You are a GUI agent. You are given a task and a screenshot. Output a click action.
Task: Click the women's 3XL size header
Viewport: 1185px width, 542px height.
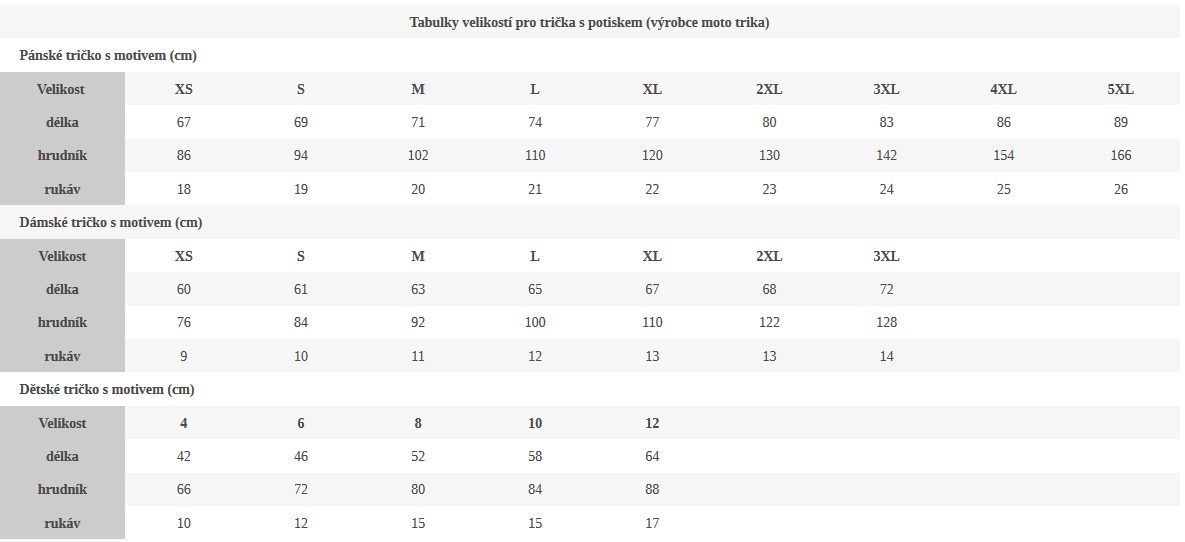(886, 256)
